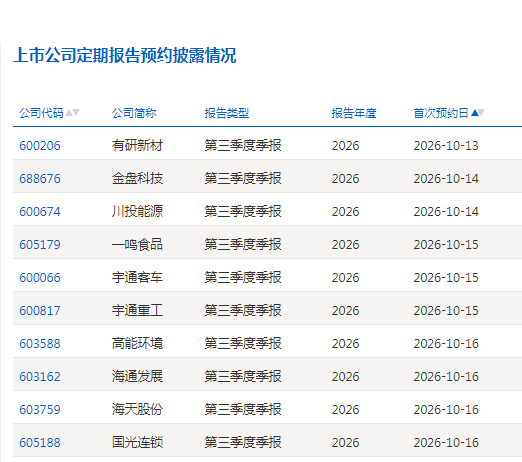This screenshot has width=522, height=462.
Task: Click the 报告年度 column header
Action: click(354, 113)
